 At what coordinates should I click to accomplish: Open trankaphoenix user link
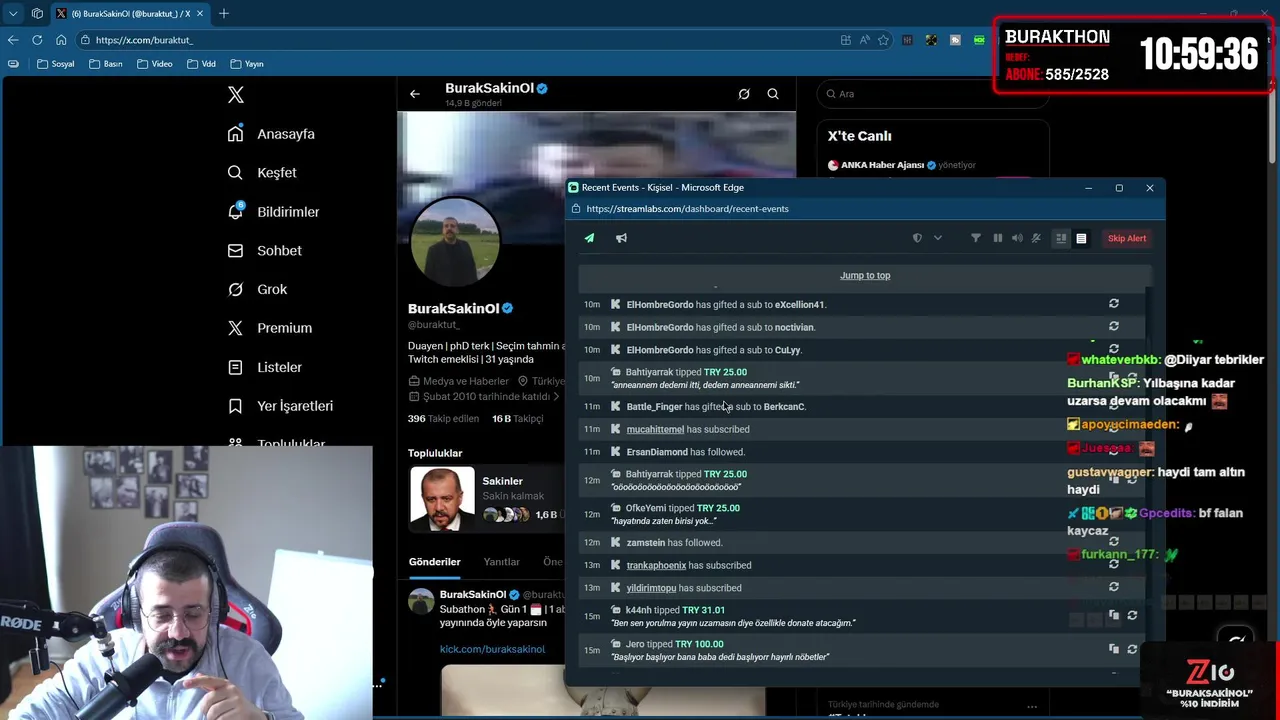tap(656, 565)
